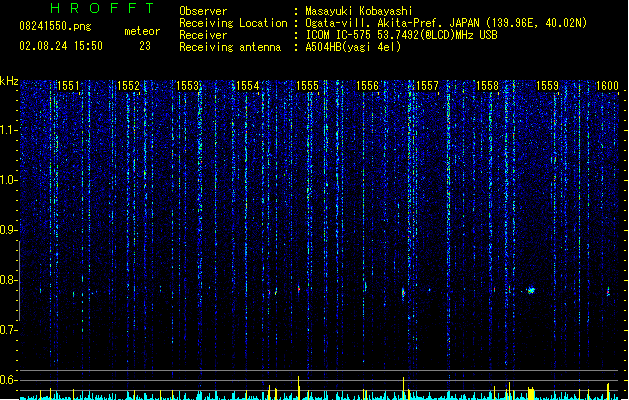This screenshot has width=629, height=400.
Task: Click the 1553 time marker
Action: pyautogui.click(x=188, y=86)
